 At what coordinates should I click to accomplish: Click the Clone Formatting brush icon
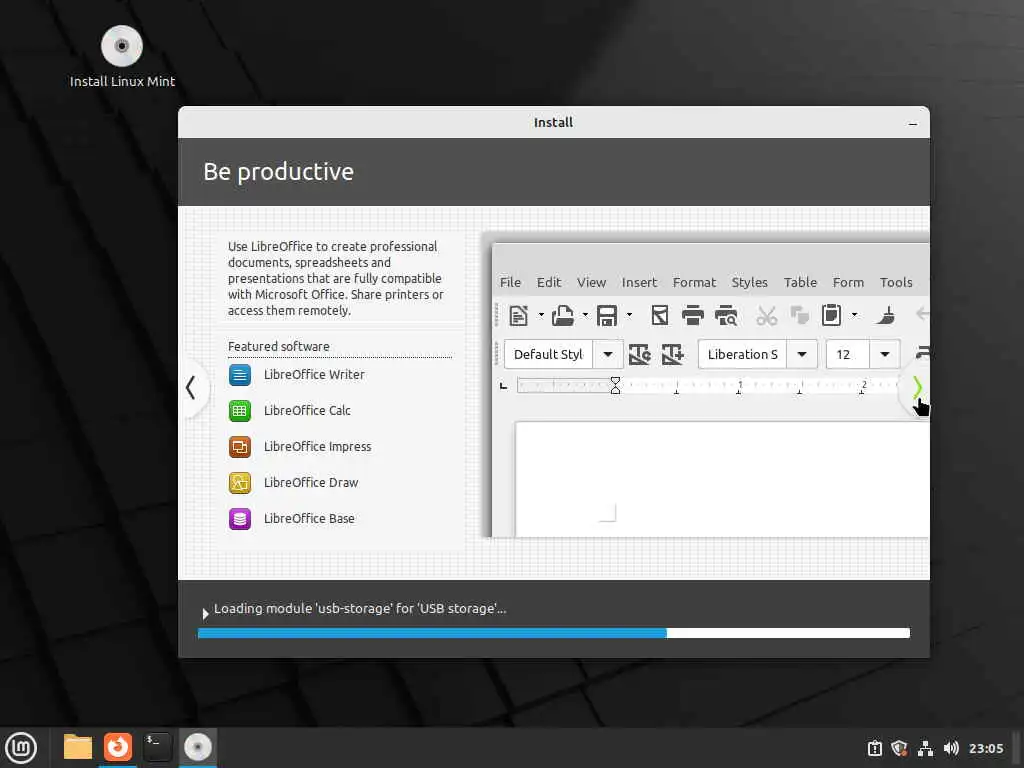[x=886, y=316]
